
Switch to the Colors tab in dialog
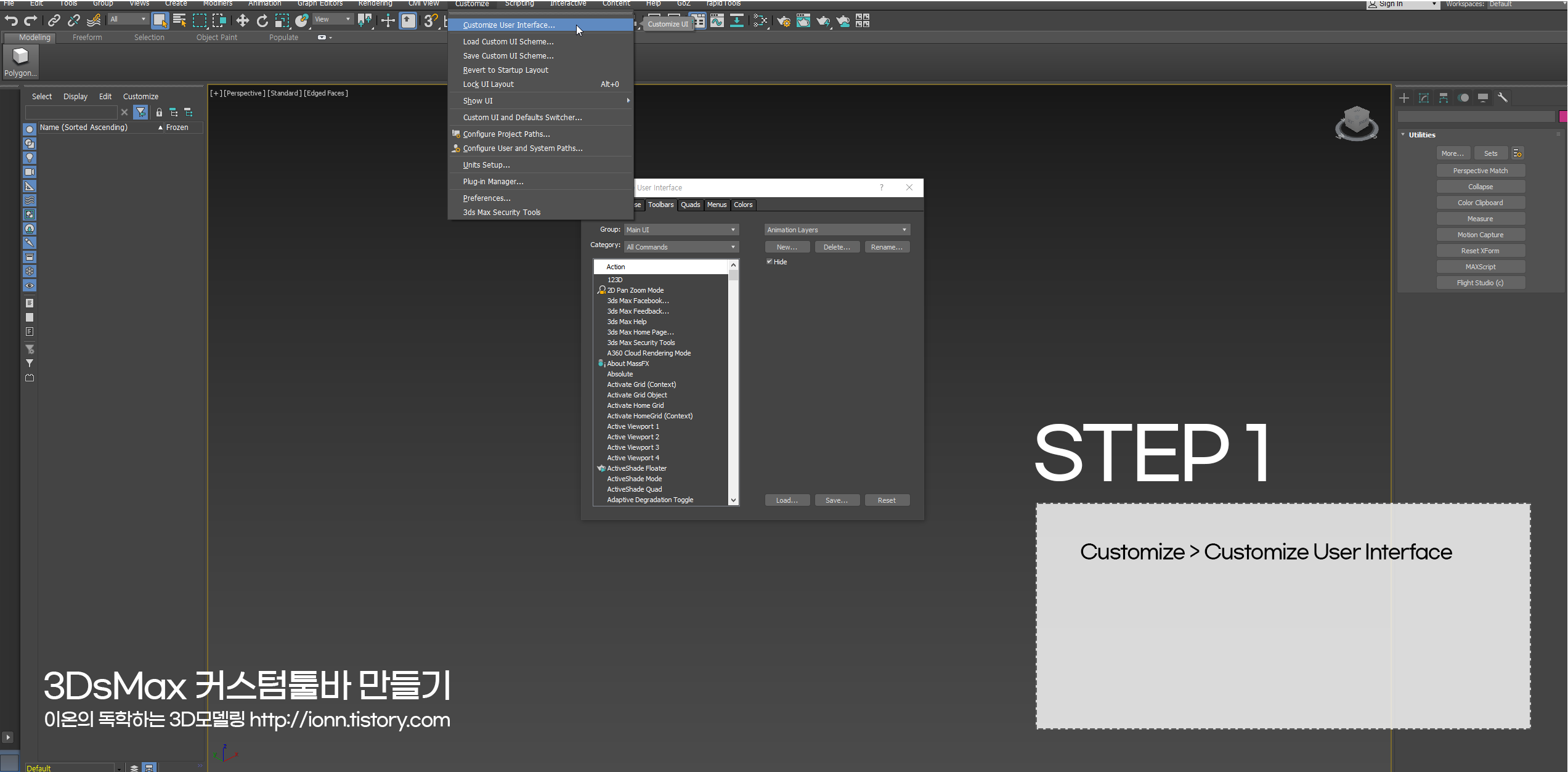click(743, 205)
